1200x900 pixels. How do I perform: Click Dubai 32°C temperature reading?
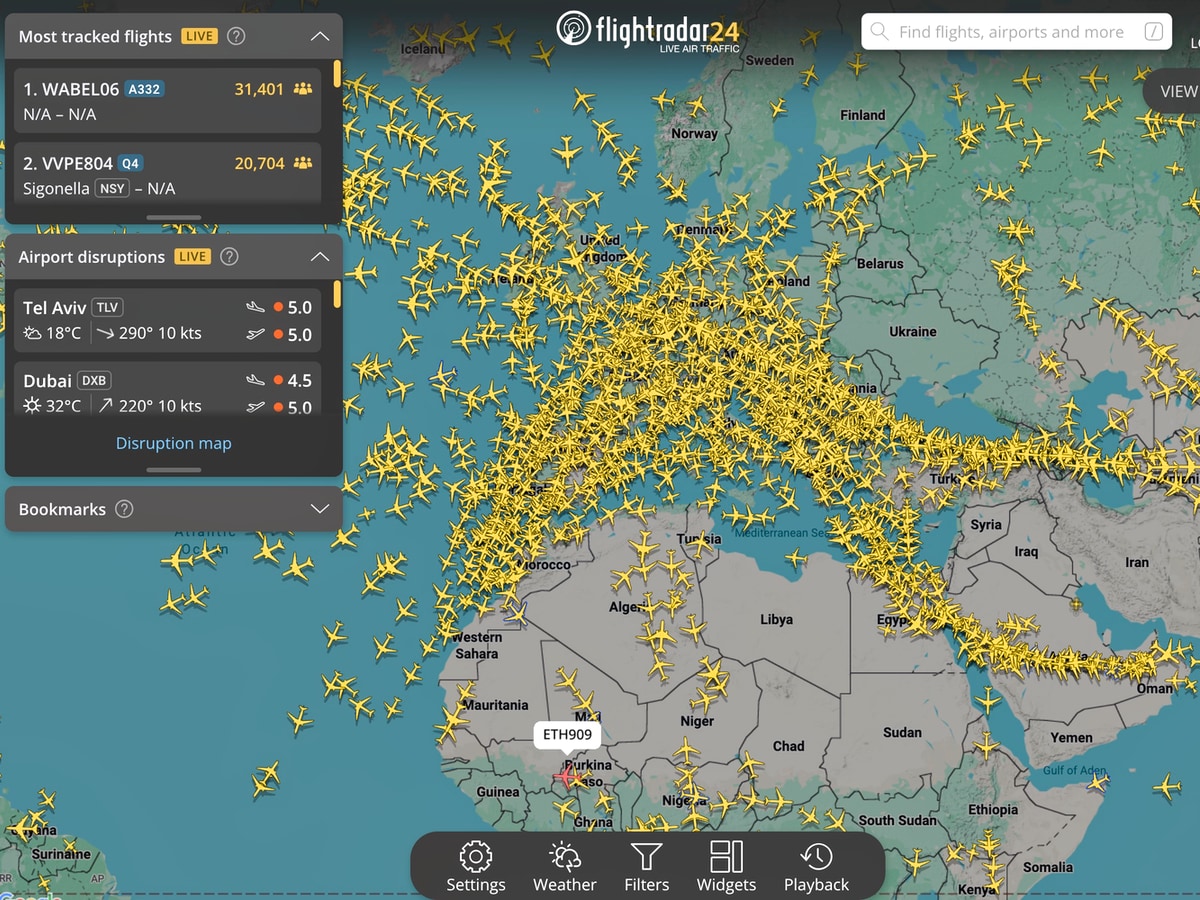64,406
